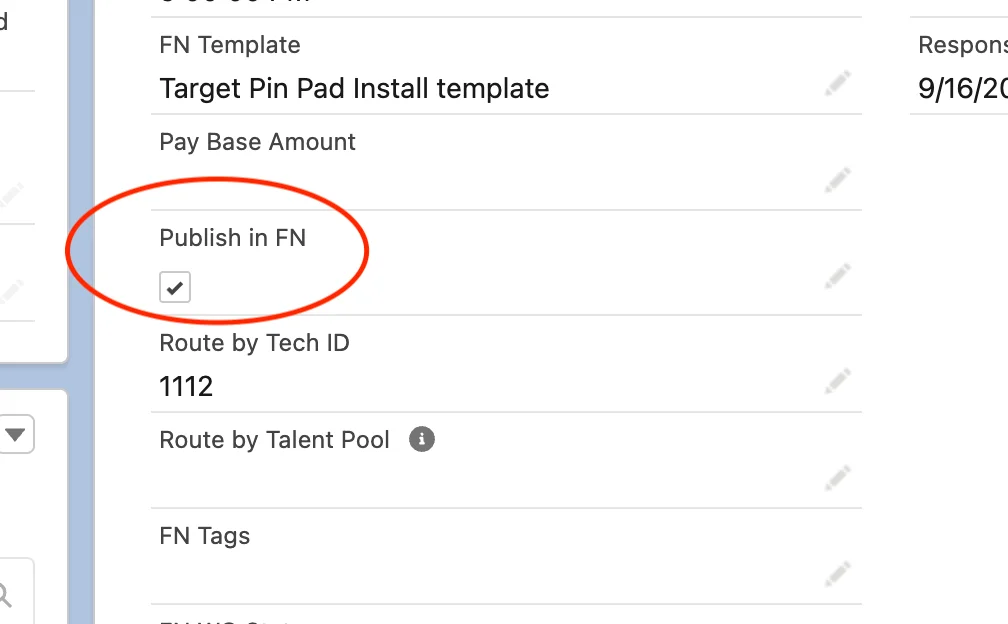Edit Route by Tech ID with pencil icon

[x=837, y=381]
